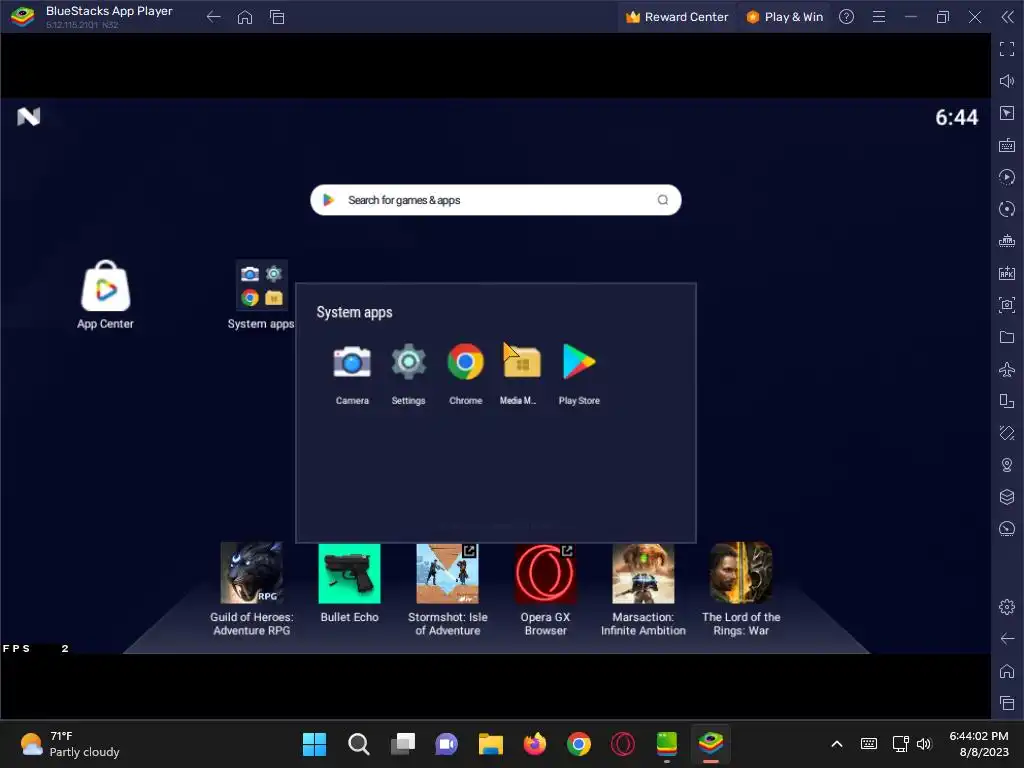The height and width of the screenshot is (768, 1024).
Task: Toggle cursor lock in side toolbar
Action: pos(1007,113)
